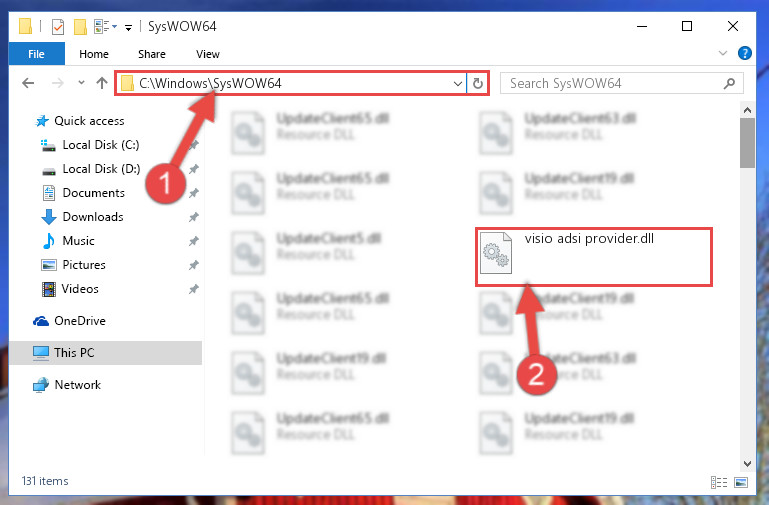Image resolution: width=769 pixels, height=505 pixels.
Task: Refresh the SysWOW64 folder view
Action: click(x=478, y=83)
